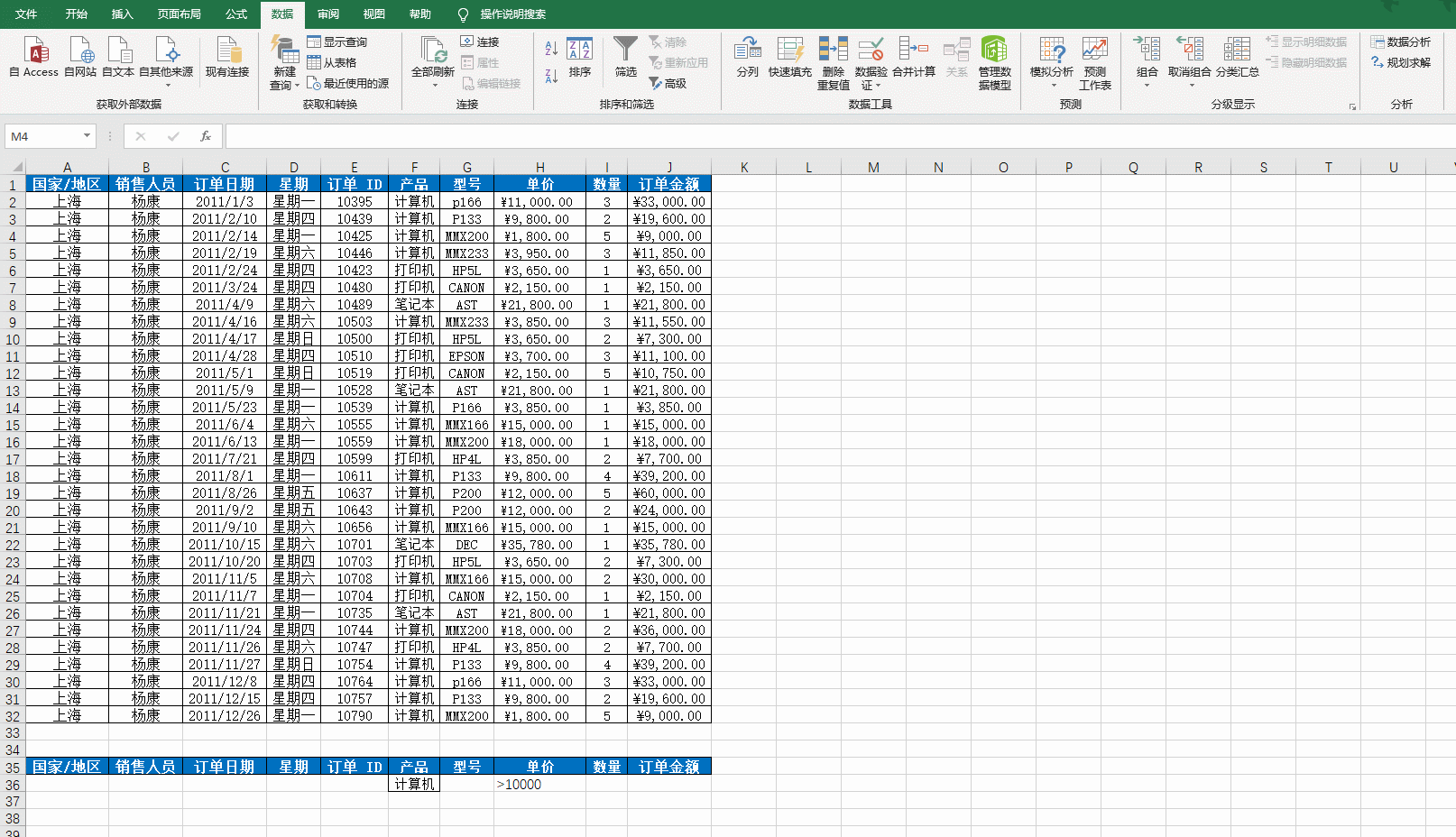The image size is (1456, 837).
Task: Click the formula bar input field
Action: [x=812, y=136]
